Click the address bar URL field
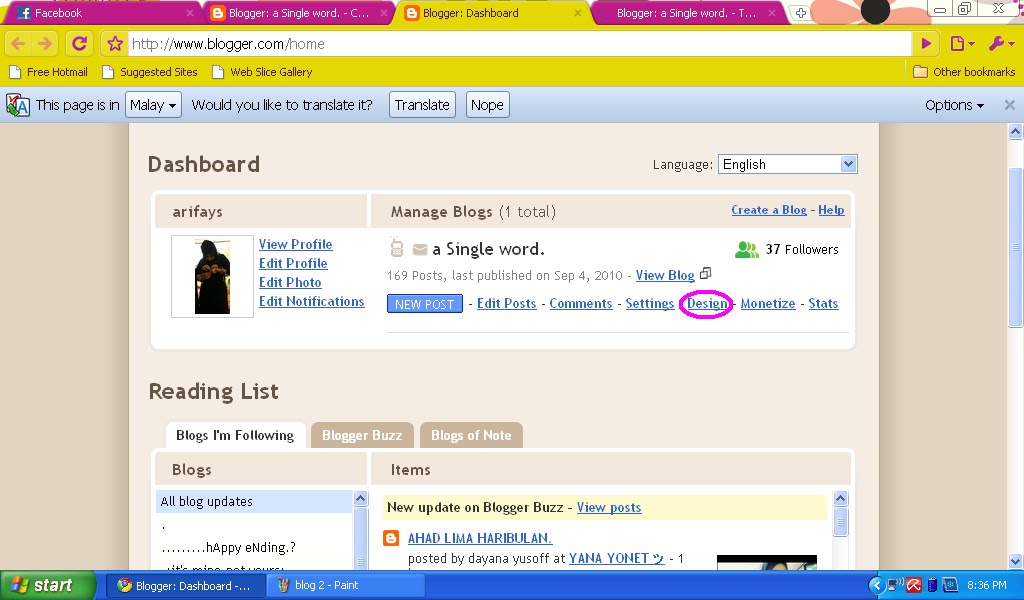 (x=519, y=44)
